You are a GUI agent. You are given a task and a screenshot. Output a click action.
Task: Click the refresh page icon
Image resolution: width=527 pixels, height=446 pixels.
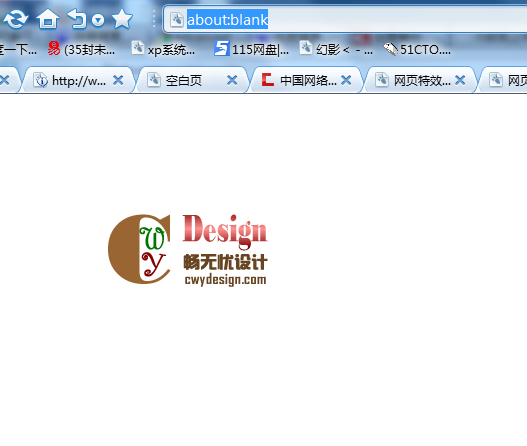tap(15, 19)
